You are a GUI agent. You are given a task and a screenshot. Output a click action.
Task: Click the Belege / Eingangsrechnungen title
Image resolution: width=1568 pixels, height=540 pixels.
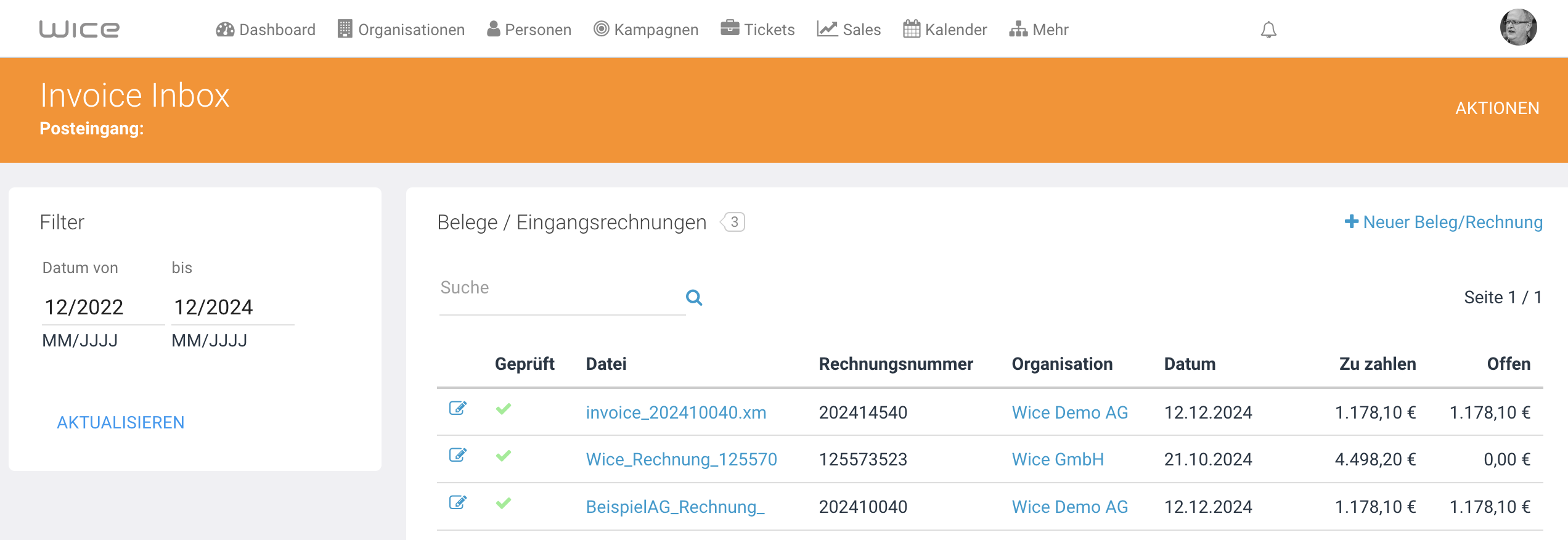coord(571,222)
